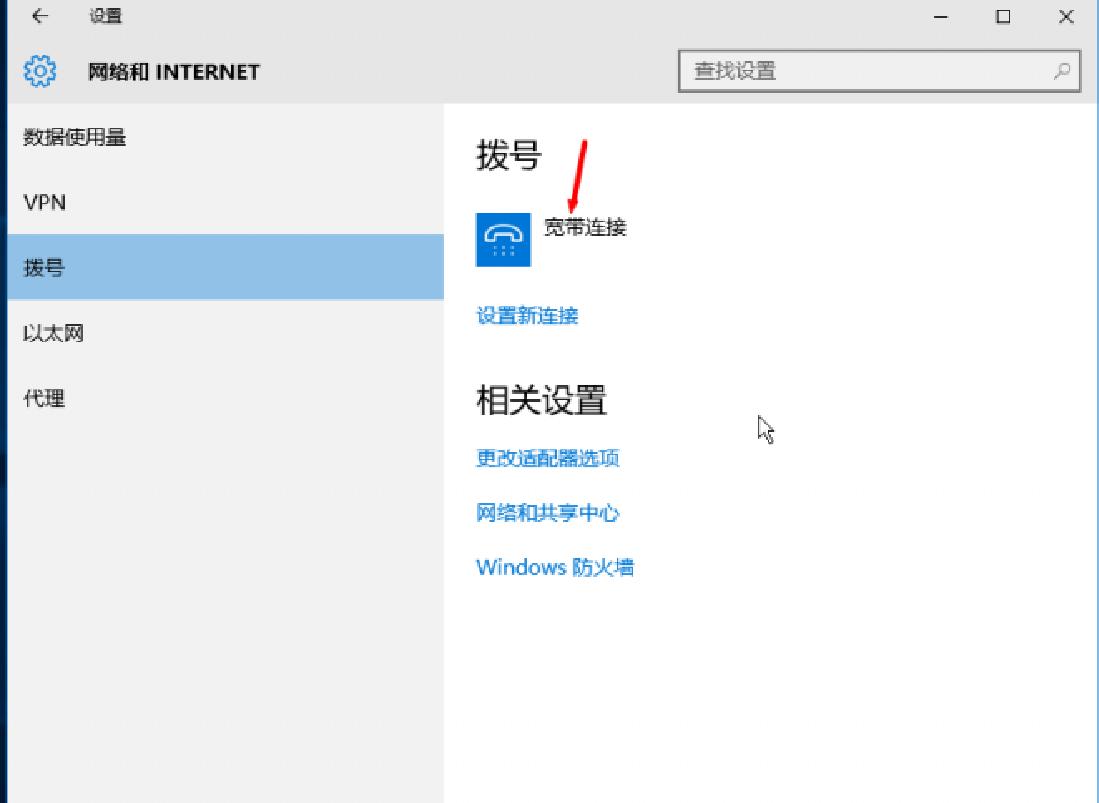
Task: Click the settings gear icon beside 网络和INTERNET
Action: pos(40,71)
